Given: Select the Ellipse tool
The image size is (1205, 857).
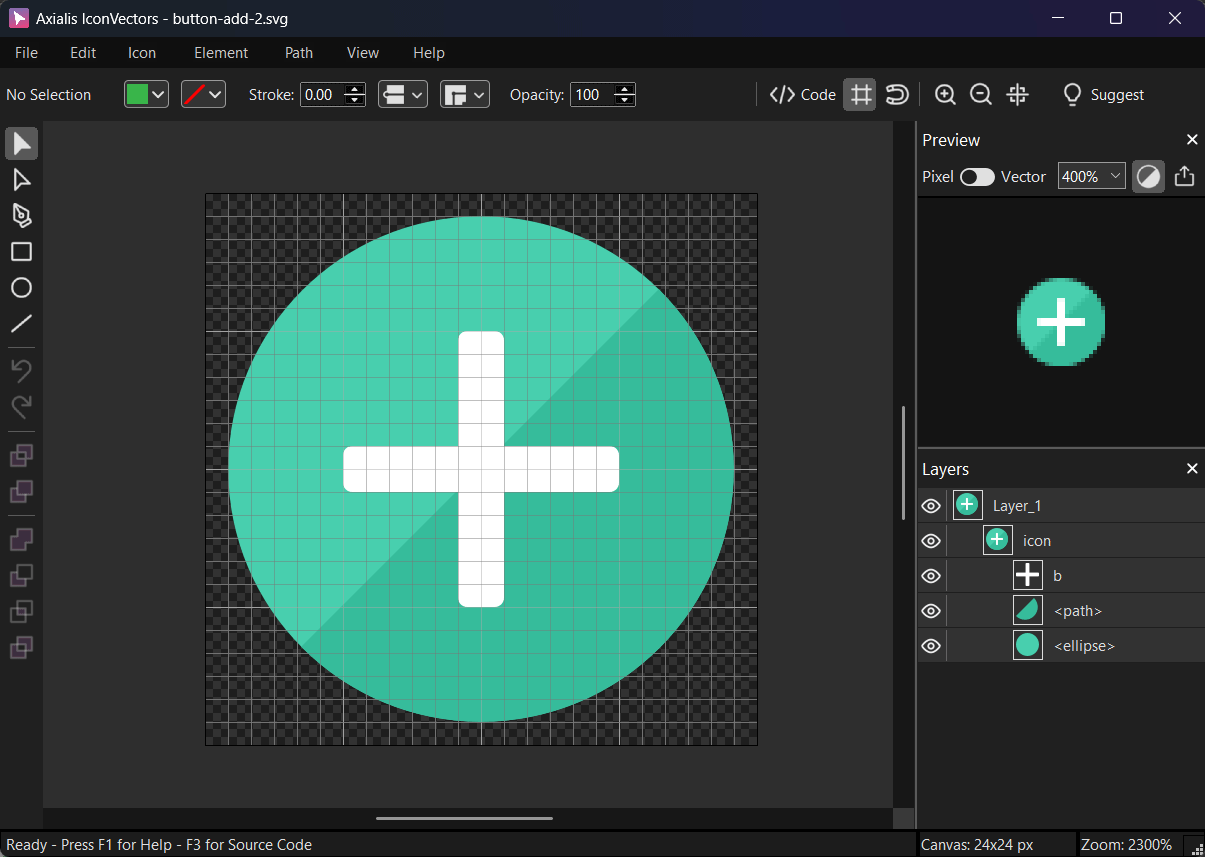Looking at the screenshot, I should (x=21, y=288).
